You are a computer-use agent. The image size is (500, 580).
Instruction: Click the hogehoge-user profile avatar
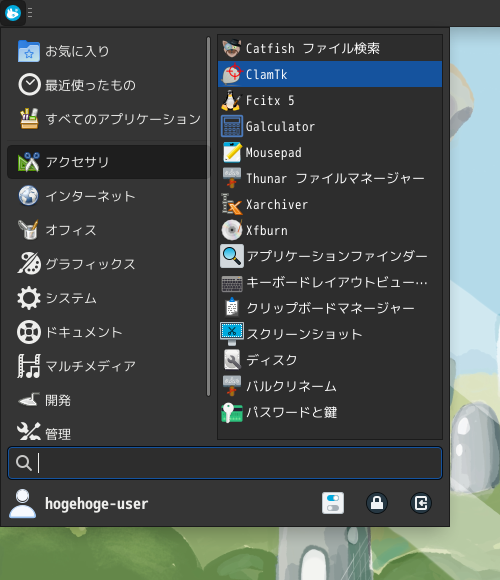[x=23, y=503]
